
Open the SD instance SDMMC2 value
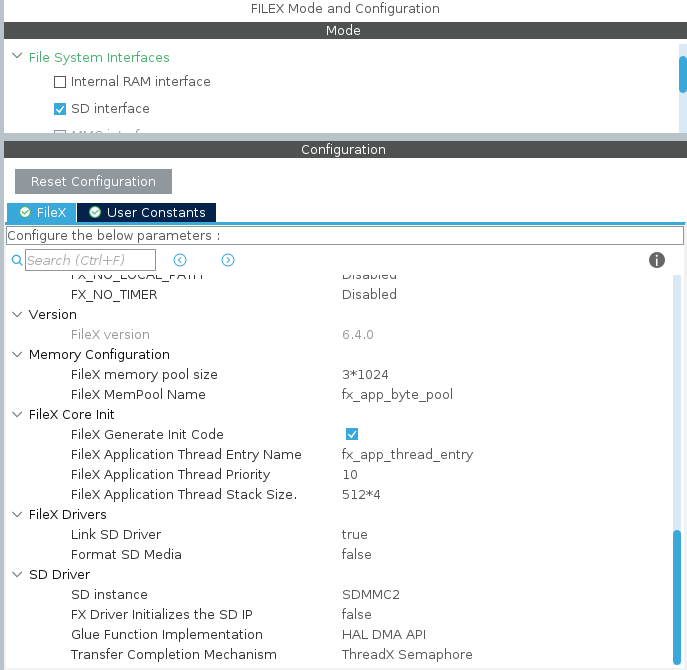[x=371, y=595]
